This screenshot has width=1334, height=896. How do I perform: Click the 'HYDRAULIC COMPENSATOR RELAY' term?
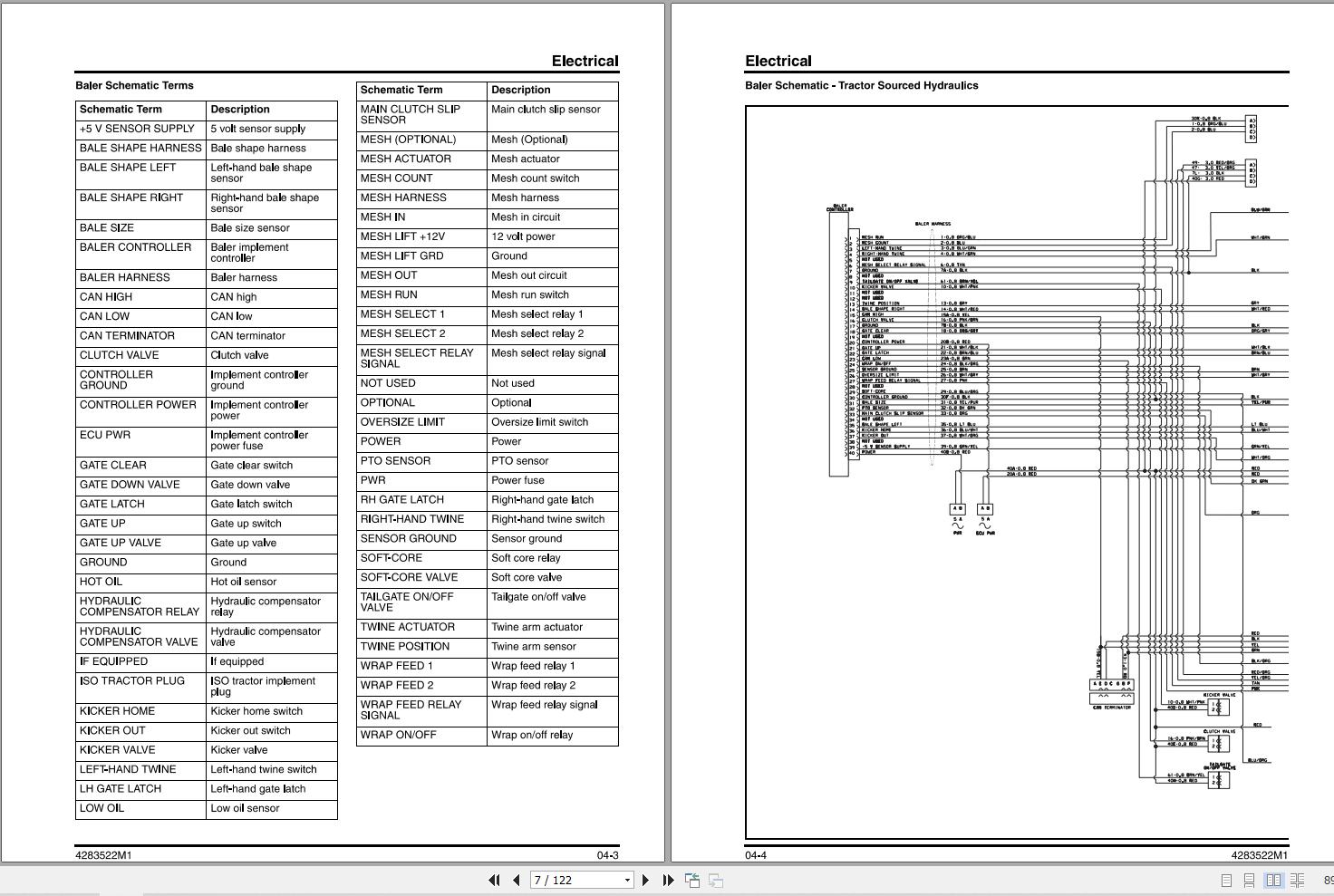(139, 606)
